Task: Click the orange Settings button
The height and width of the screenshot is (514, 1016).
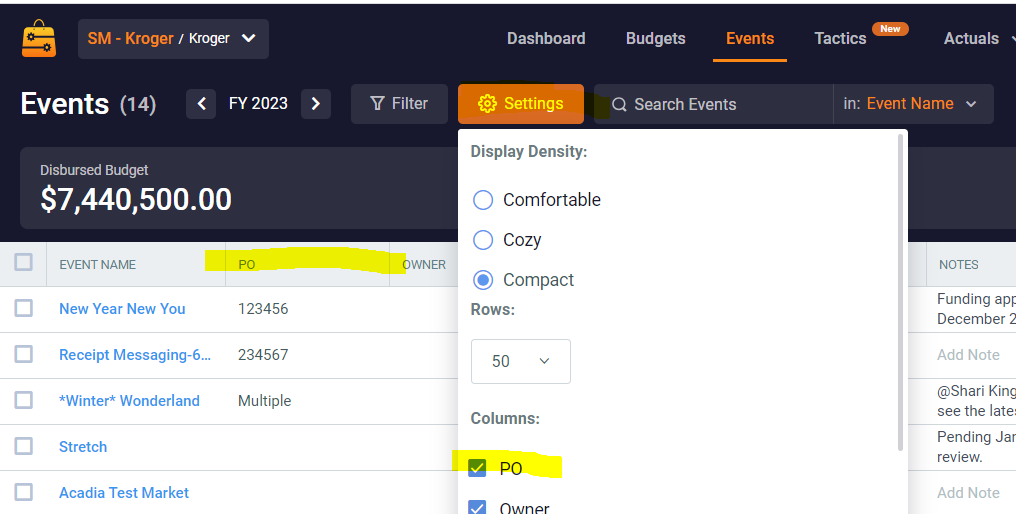Action: pyautogui.click(x=521, y=104)
